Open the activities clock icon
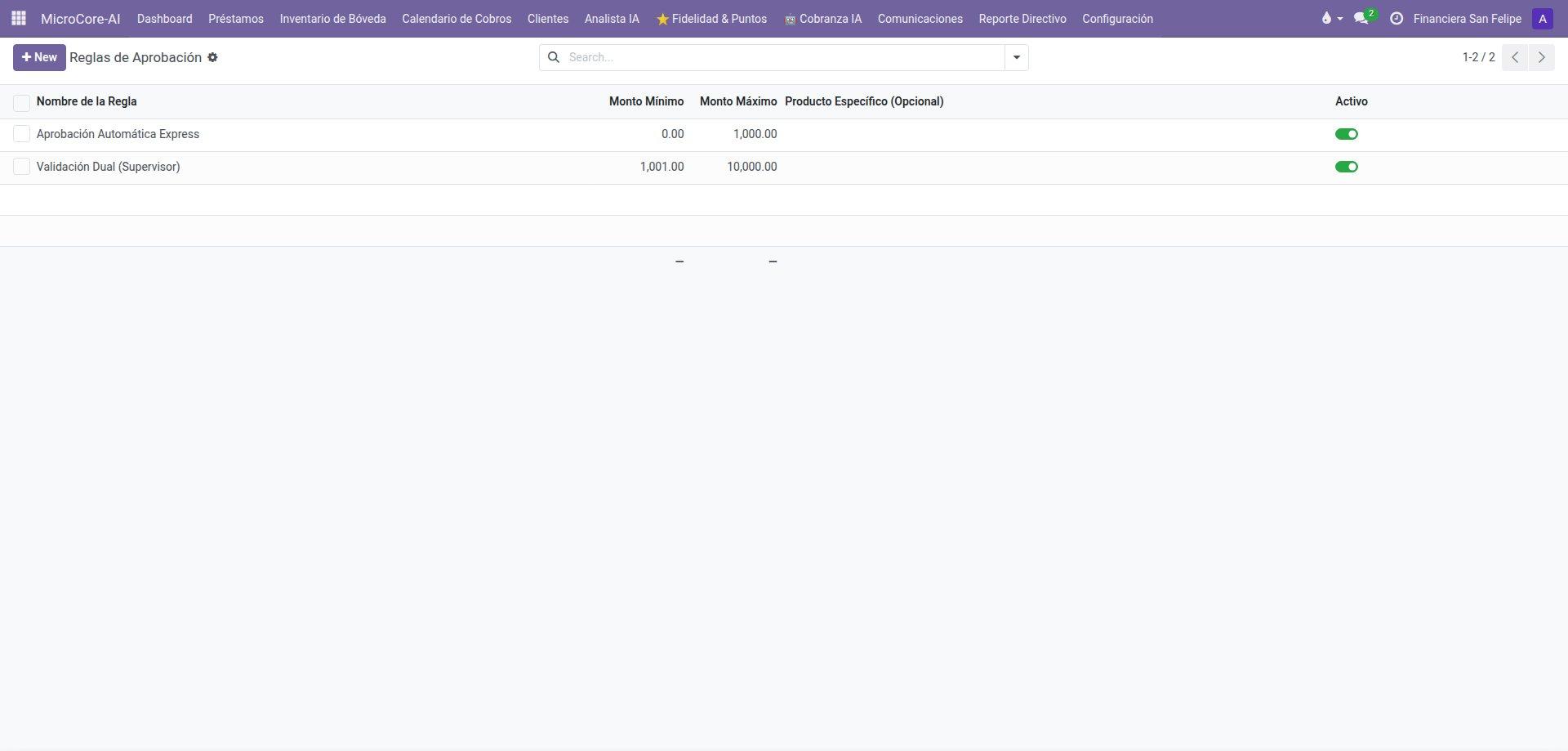 (1396, 18)
